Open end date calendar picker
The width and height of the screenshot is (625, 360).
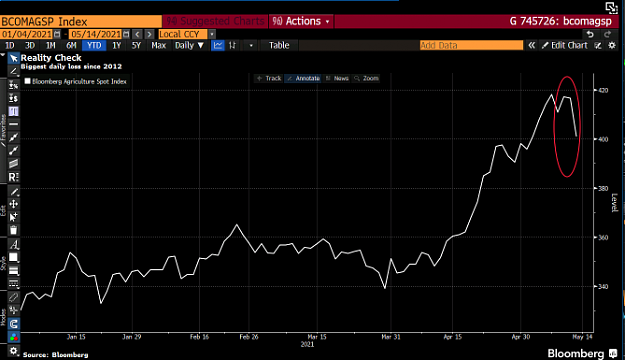(x=126, y=34)
